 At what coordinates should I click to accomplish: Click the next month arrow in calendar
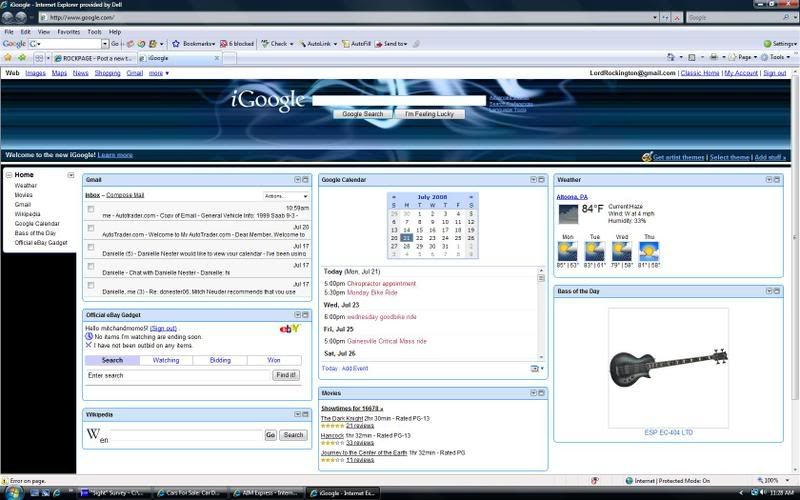click(x=471, y=197)
